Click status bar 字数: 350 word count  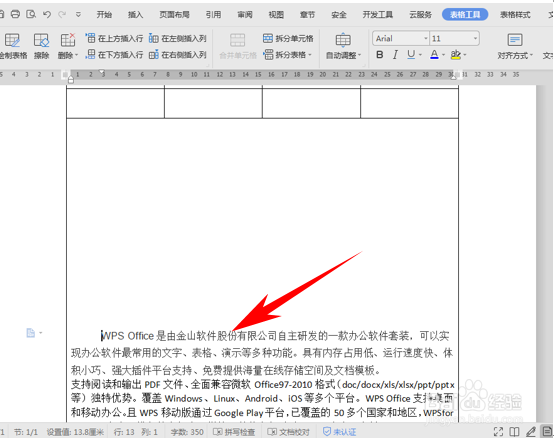[x=187, y=432]
